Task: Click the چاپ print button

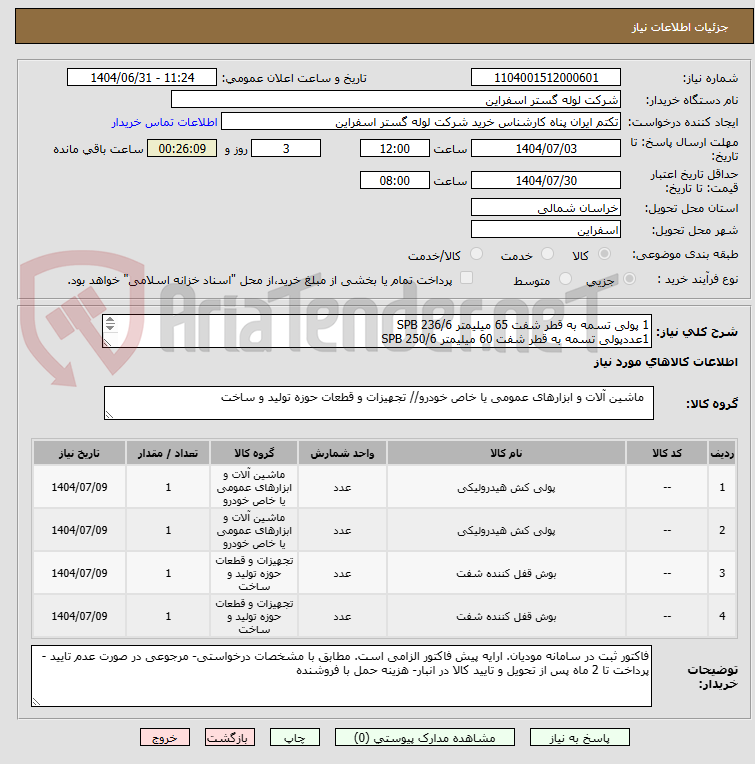Action: click(295, 738)
